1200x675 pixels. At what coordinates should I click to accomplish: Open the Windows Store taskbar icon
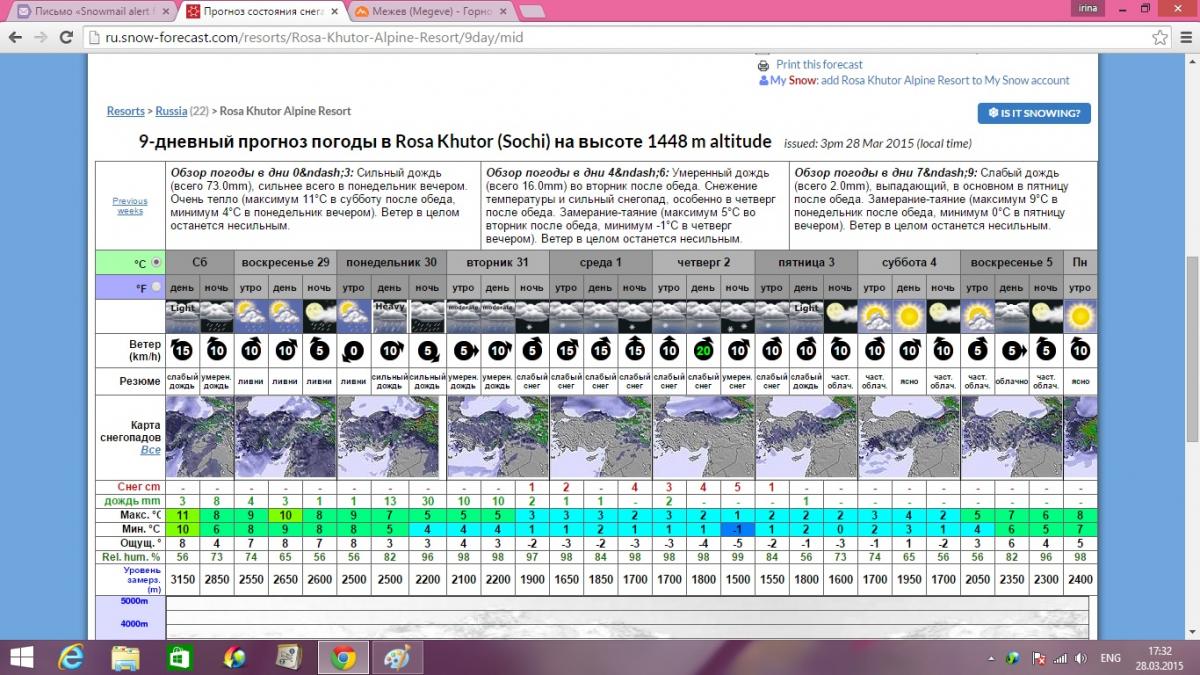pyautogui.click(x=180, y=657)
